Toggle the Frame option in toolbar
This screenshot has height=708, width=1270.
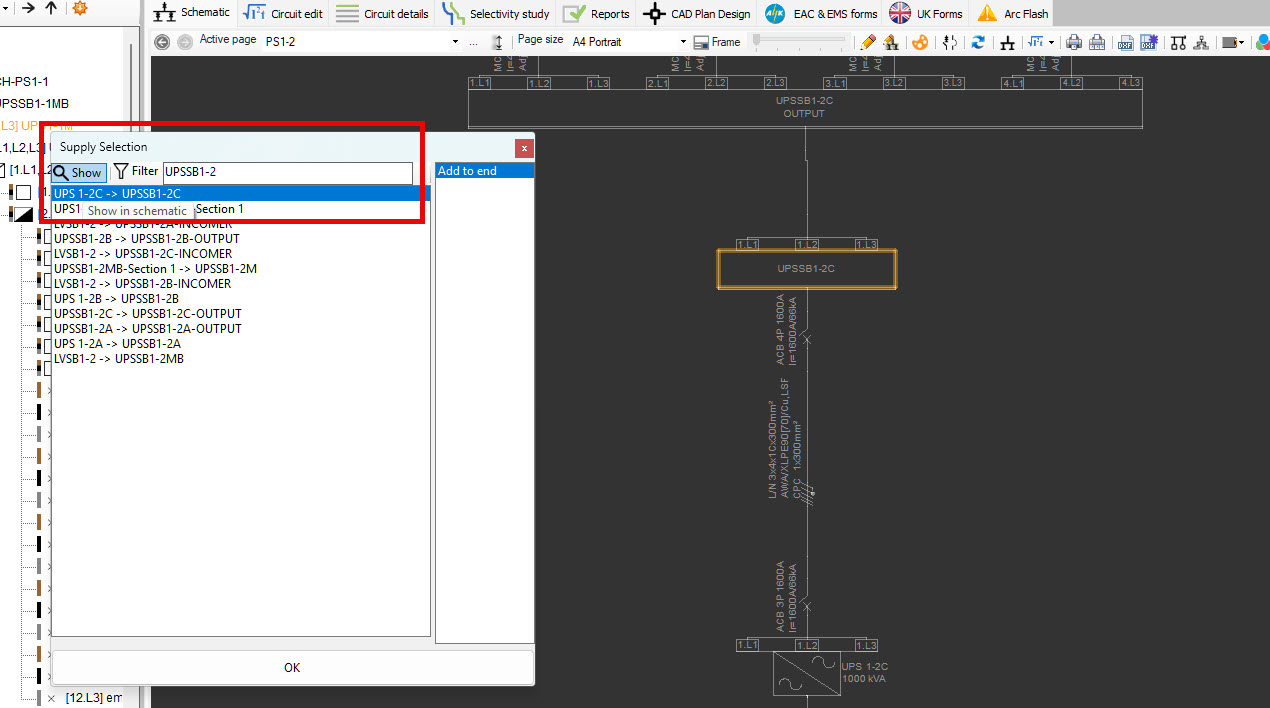tap(718, 42)
